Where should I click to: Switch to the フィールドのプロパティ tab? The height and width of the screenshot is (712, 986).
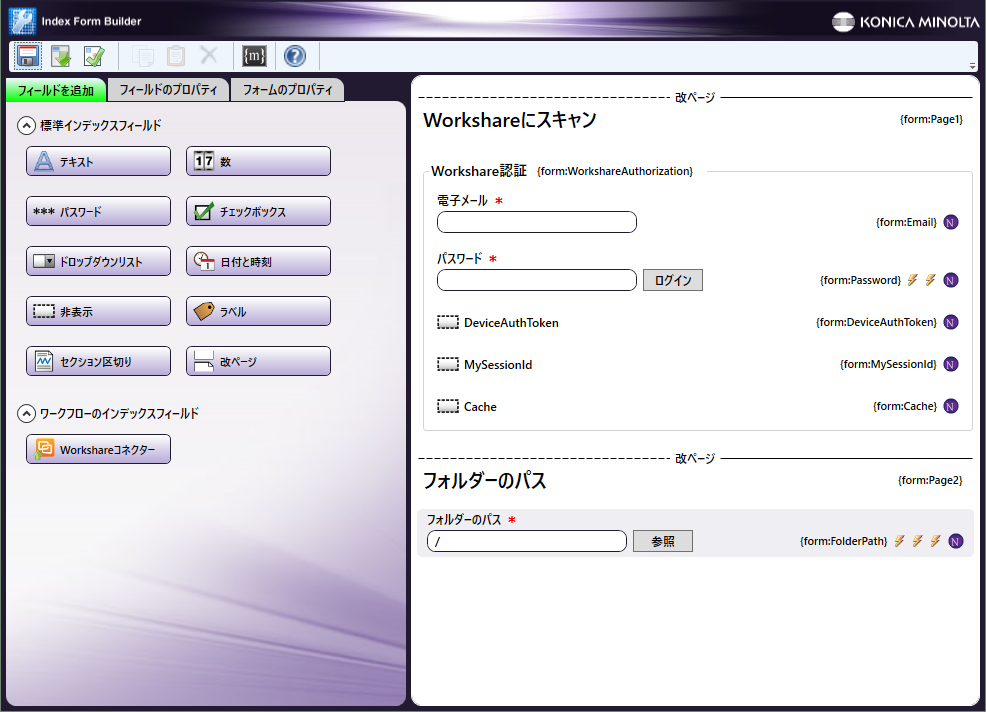click(168, 90)
